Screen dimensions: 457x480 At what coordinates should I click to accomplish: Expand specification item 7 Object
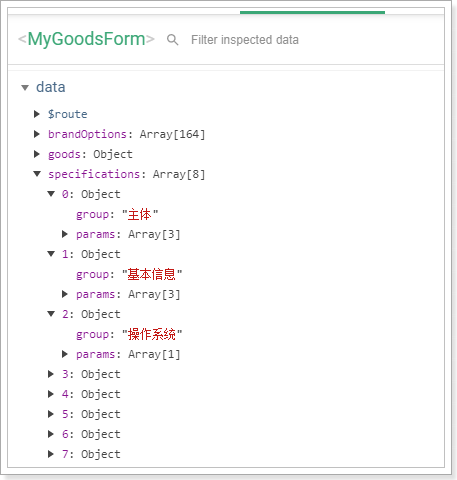point(51,454)
